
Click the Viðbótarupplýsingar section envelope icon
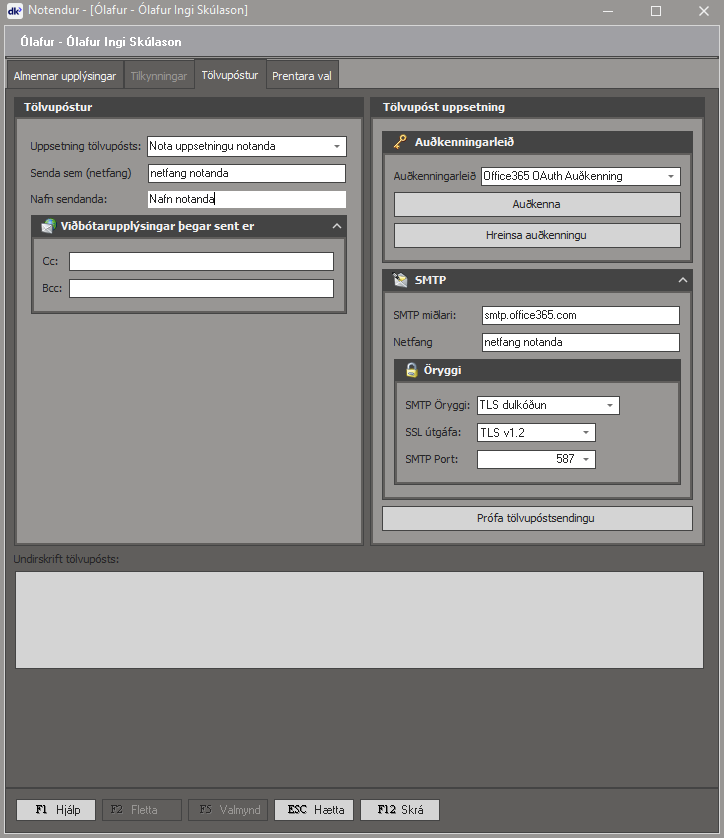(x=47, y=226)
